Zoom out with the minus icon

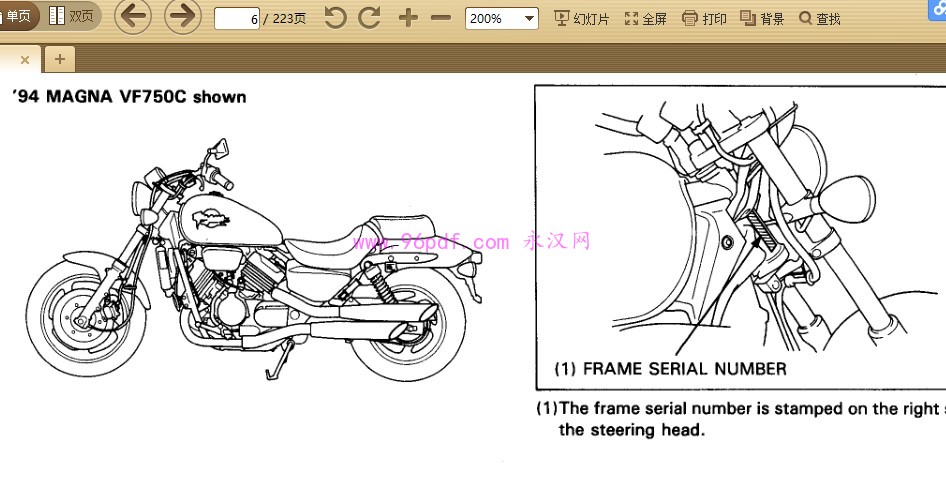[441, 18]
